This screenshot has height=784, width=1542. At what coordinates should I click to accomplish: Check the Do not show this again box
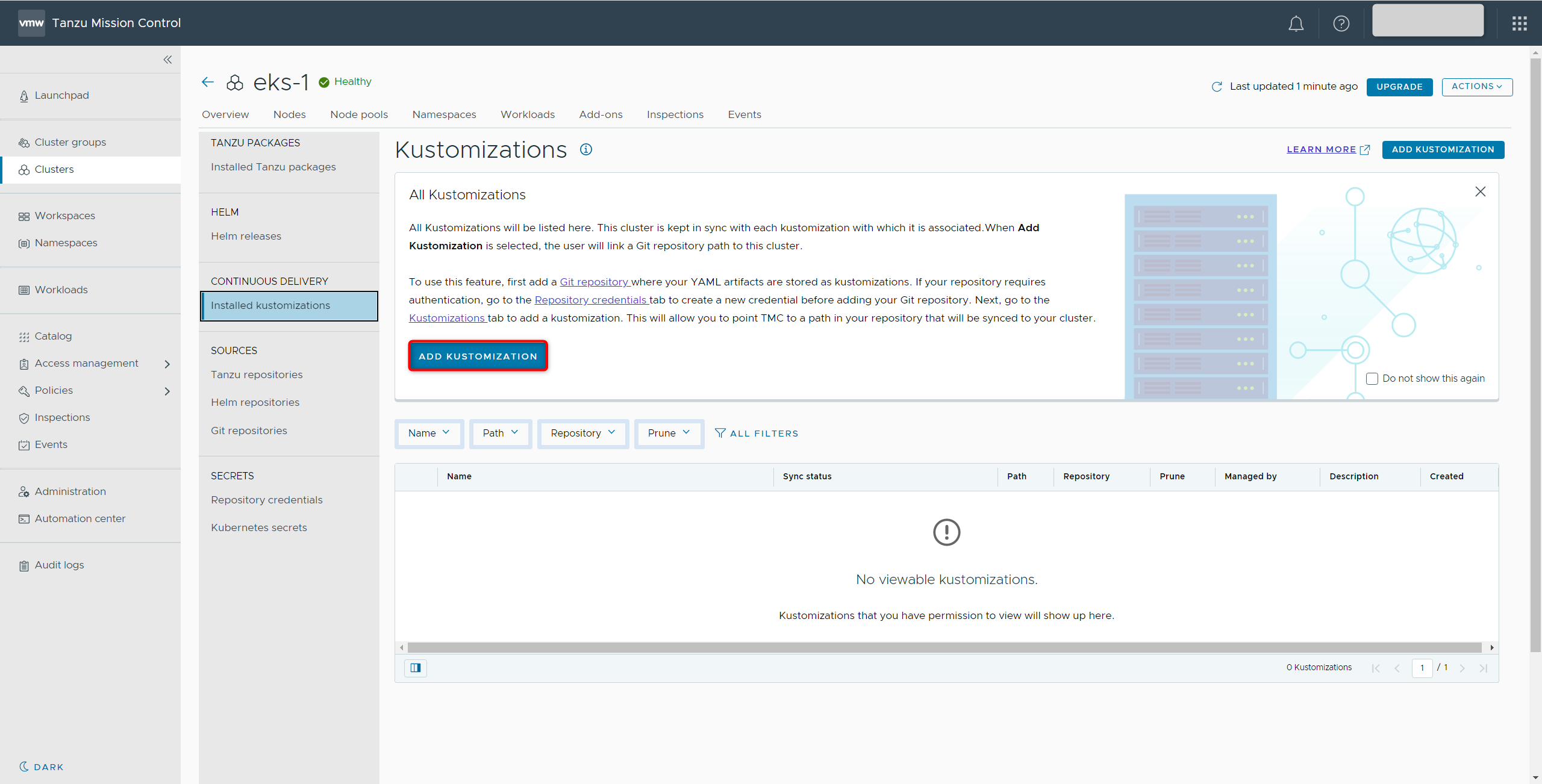tap(1372, 379)
